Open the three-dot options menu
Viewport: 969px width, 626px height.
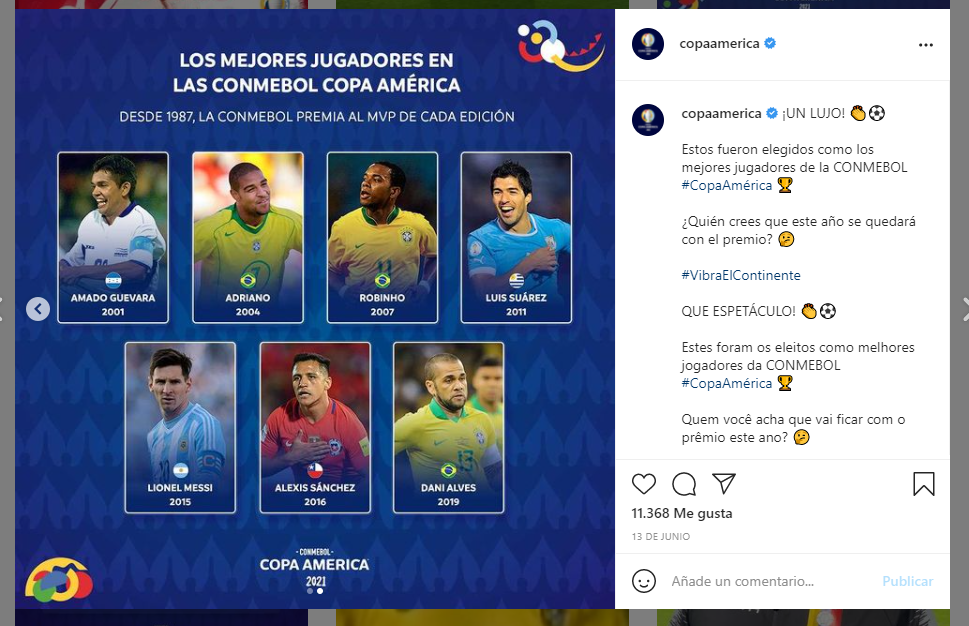(926, 44)
